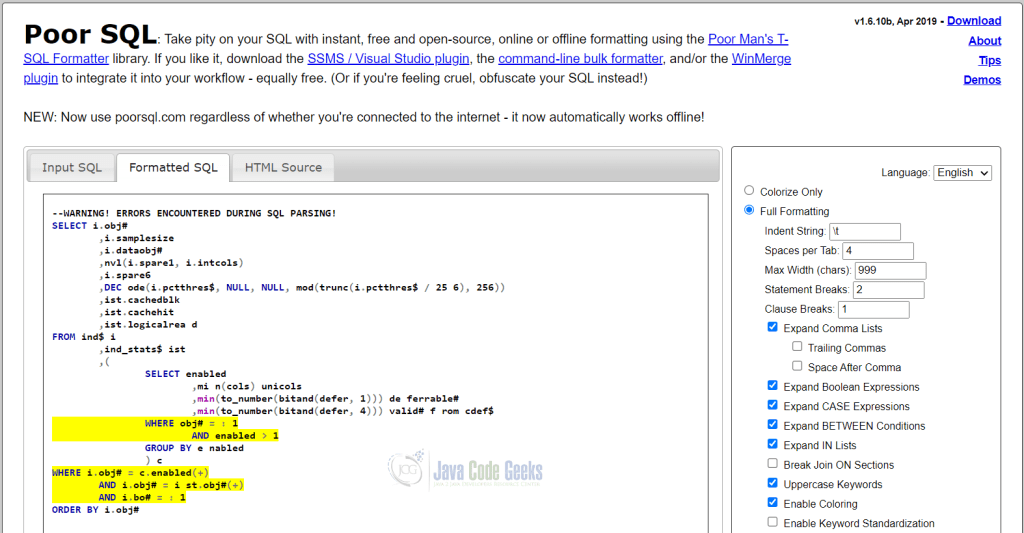Click the Poor SQL heading

click(x=90, y=34)
